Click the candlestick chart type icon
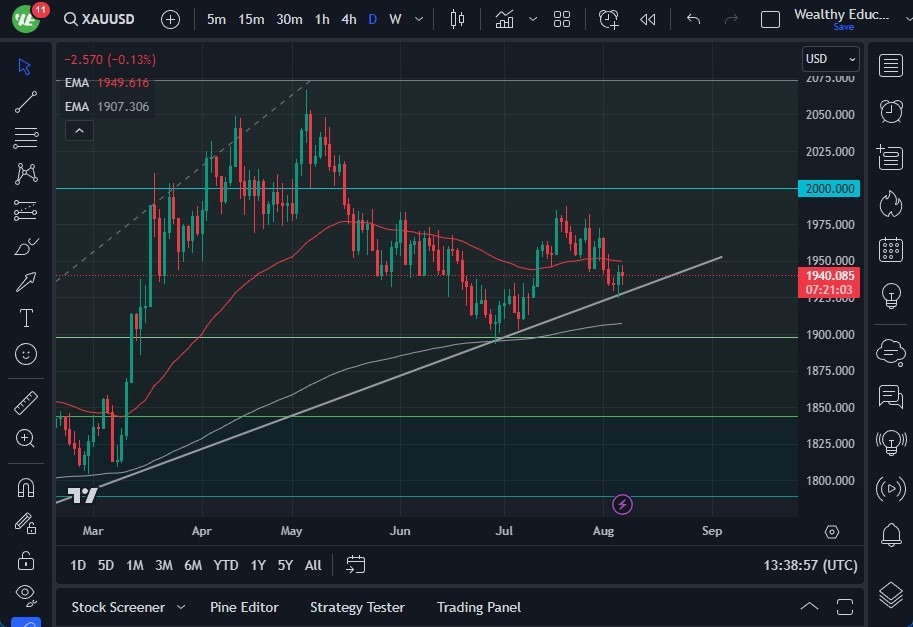Image resolution: width=913 pixels, height=627 pixels. 458,19
